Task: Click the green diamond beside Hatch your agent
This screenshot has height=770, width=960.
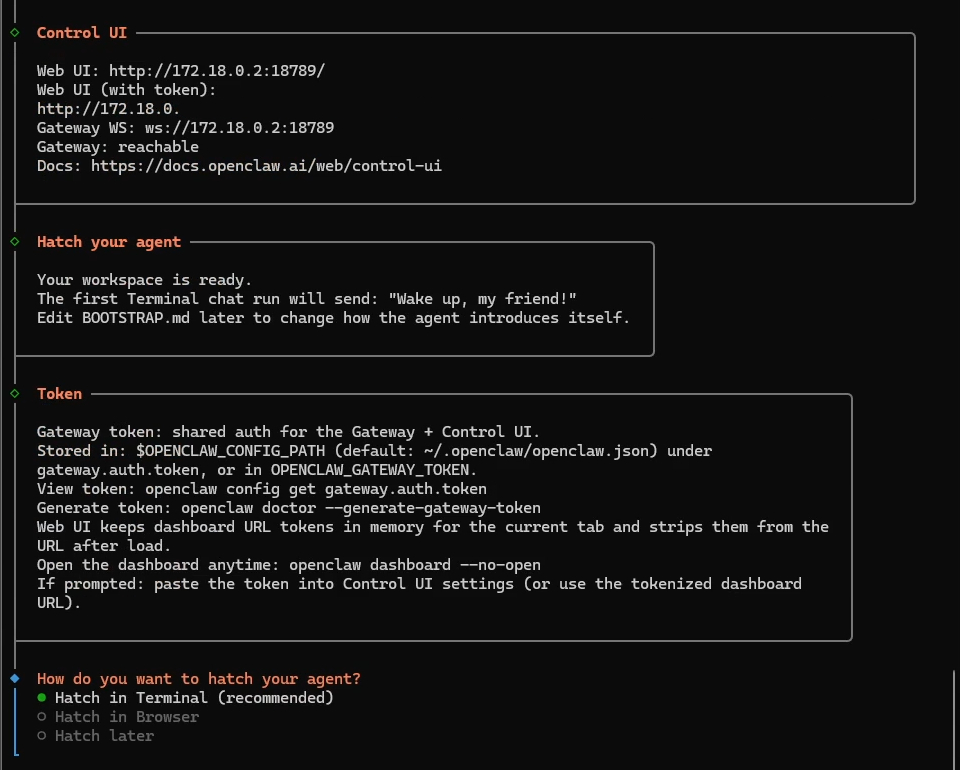Action: pyautogui.click(x=15, y=242)
